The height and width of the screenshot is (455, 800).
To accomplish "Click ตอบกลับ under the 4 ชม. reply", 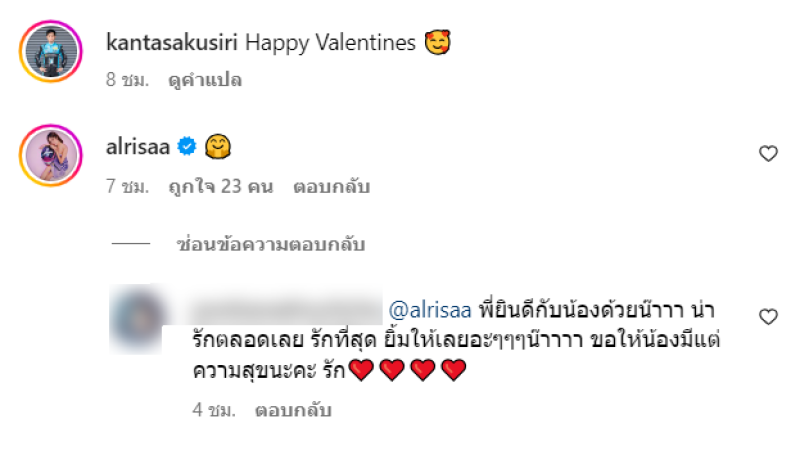I will (293, 410).
